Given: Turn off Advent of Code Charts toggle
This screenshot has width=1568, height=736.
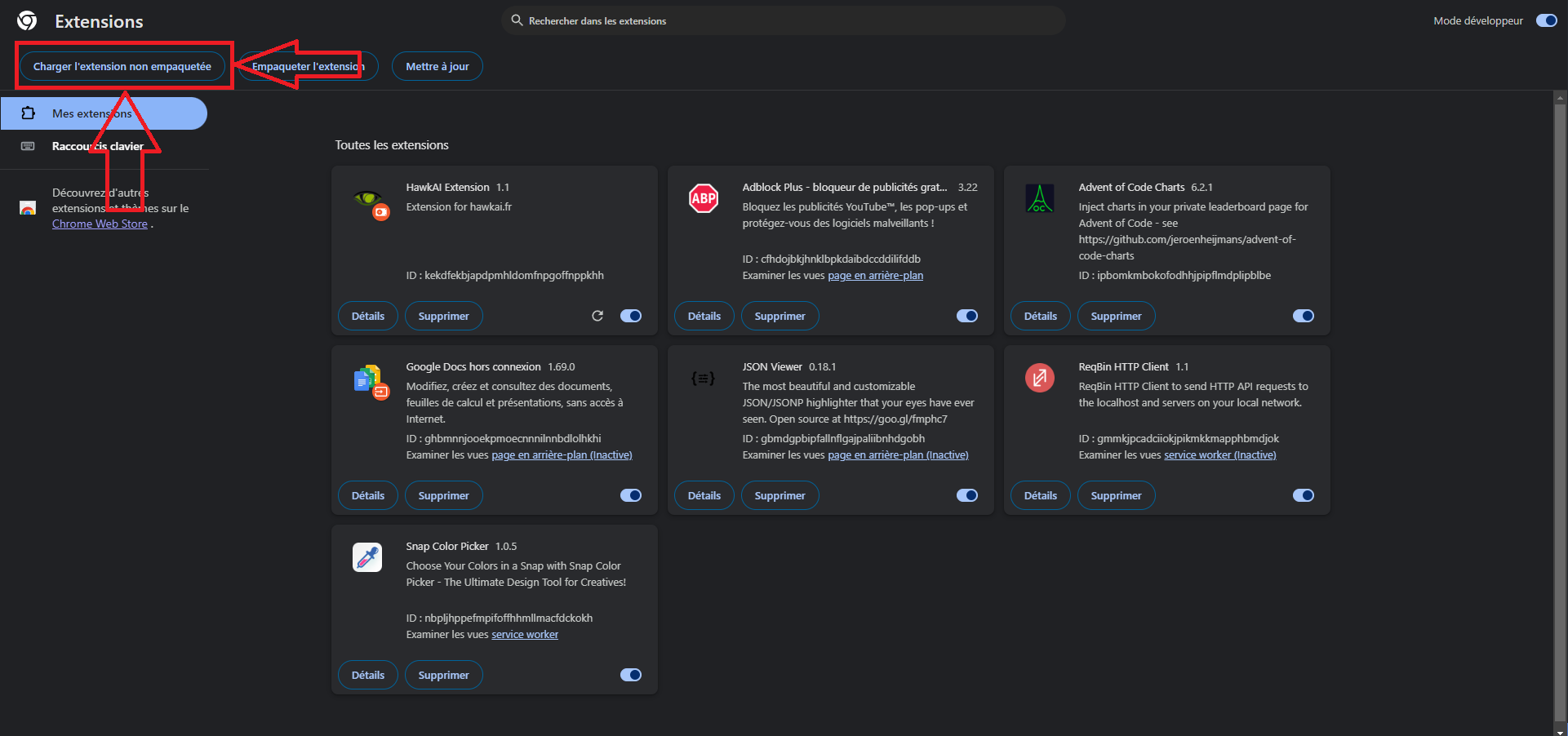Looking at the screenshot, I should coord(1304,316).
